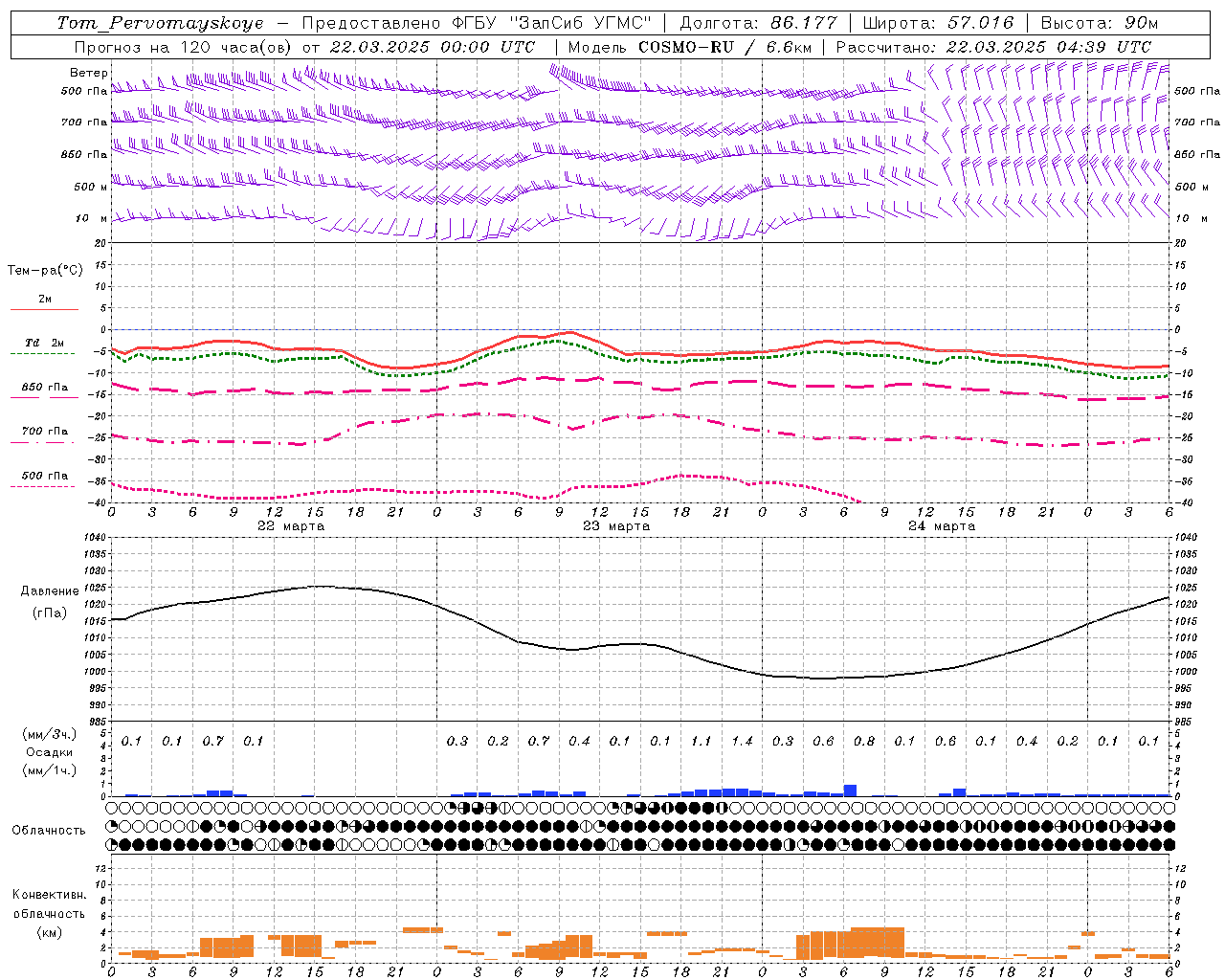Click the 'Давление' pressure panel label
Screen dimensions: 1225x980
(x=50, y=591)
